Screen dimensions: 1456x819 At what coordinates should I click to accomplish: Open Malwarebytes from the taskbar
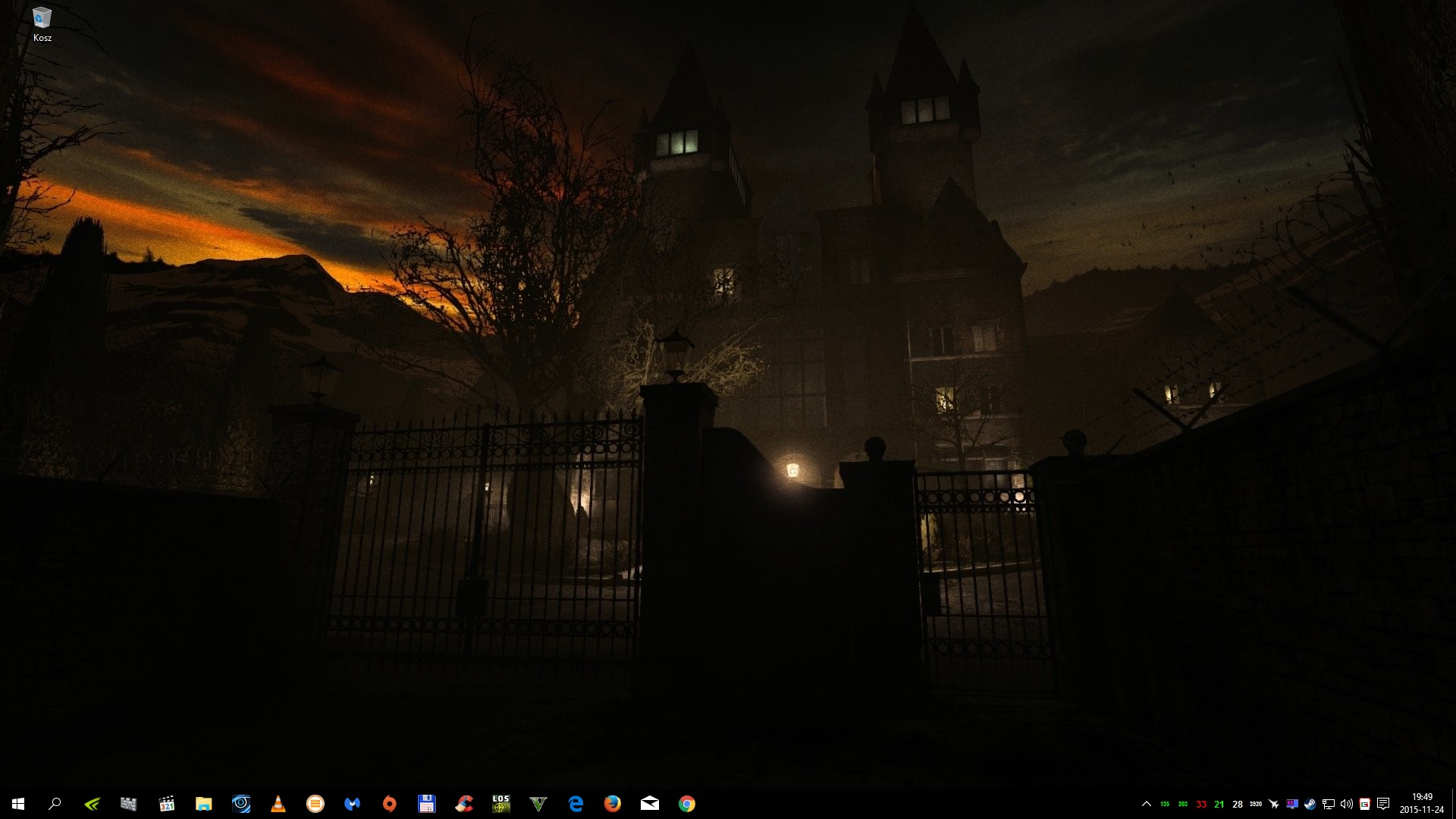[353, 804]
